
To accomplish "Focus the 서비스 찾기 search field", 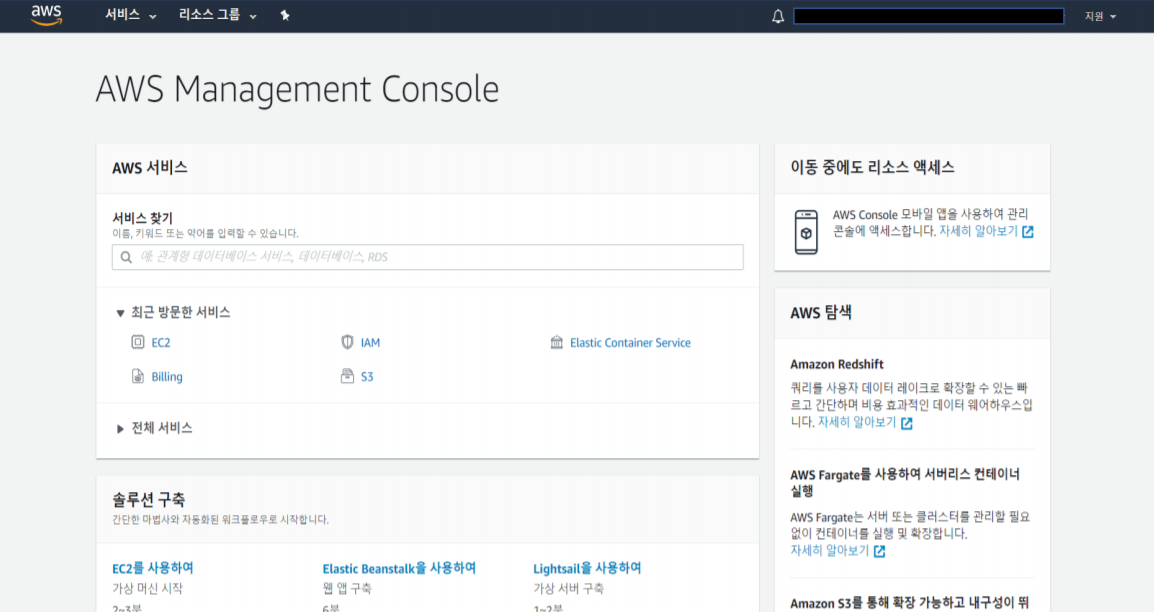I will (x=428, y=257).
